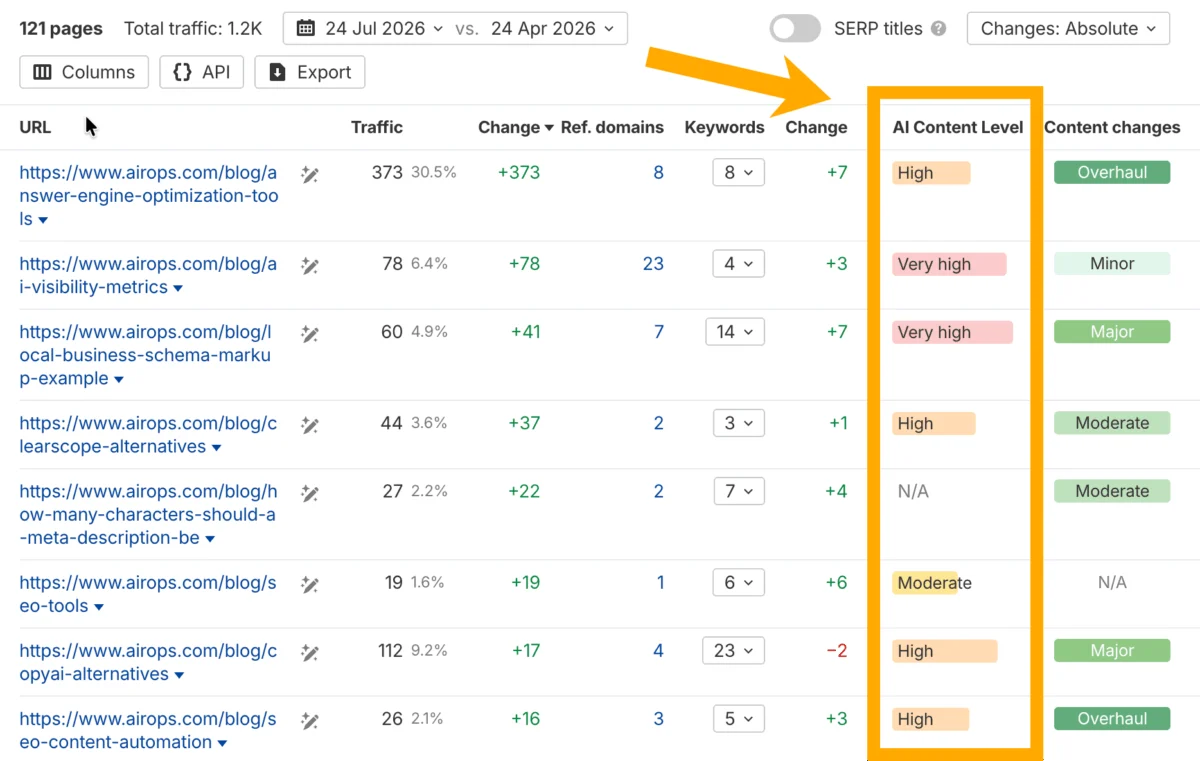Export the table with the Export button
This screenshot has height=761, width=1200.
pyautogui.click(x=310, y=72)
